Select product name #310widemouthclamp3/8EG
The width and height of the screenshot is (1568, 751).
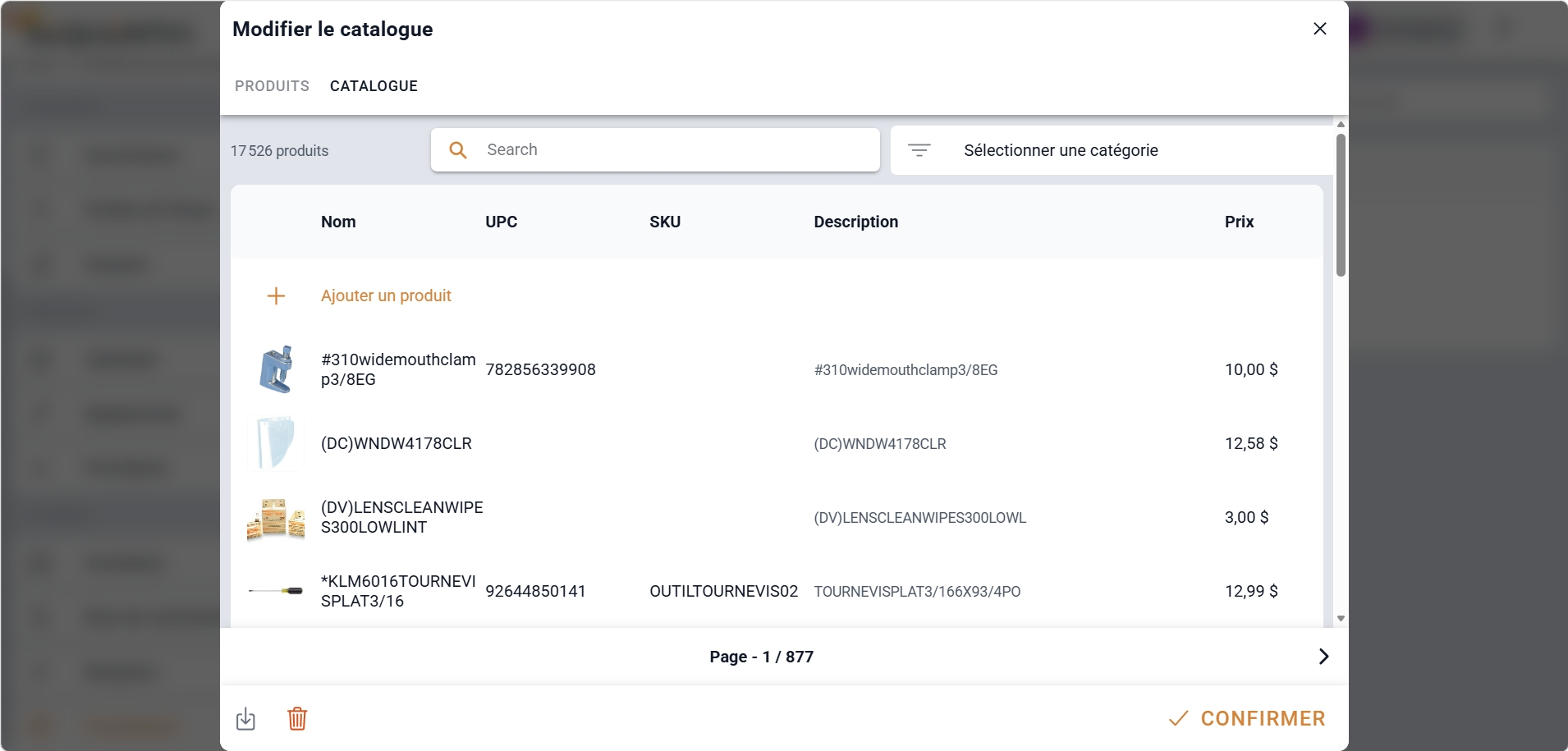[x=398, y=369]
